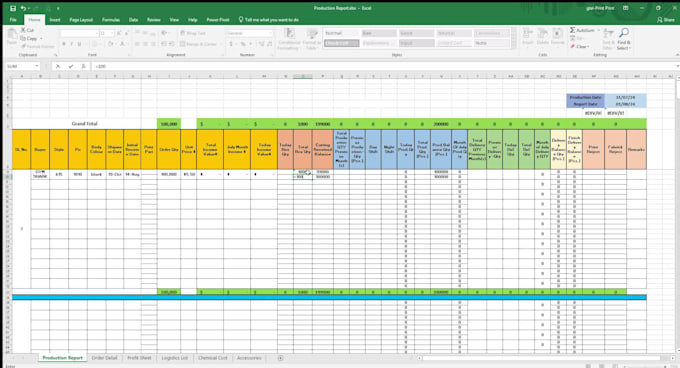This screenshot has height=368, width=680.
Task: Apply the Font Color
Action: tap(122, 44)
